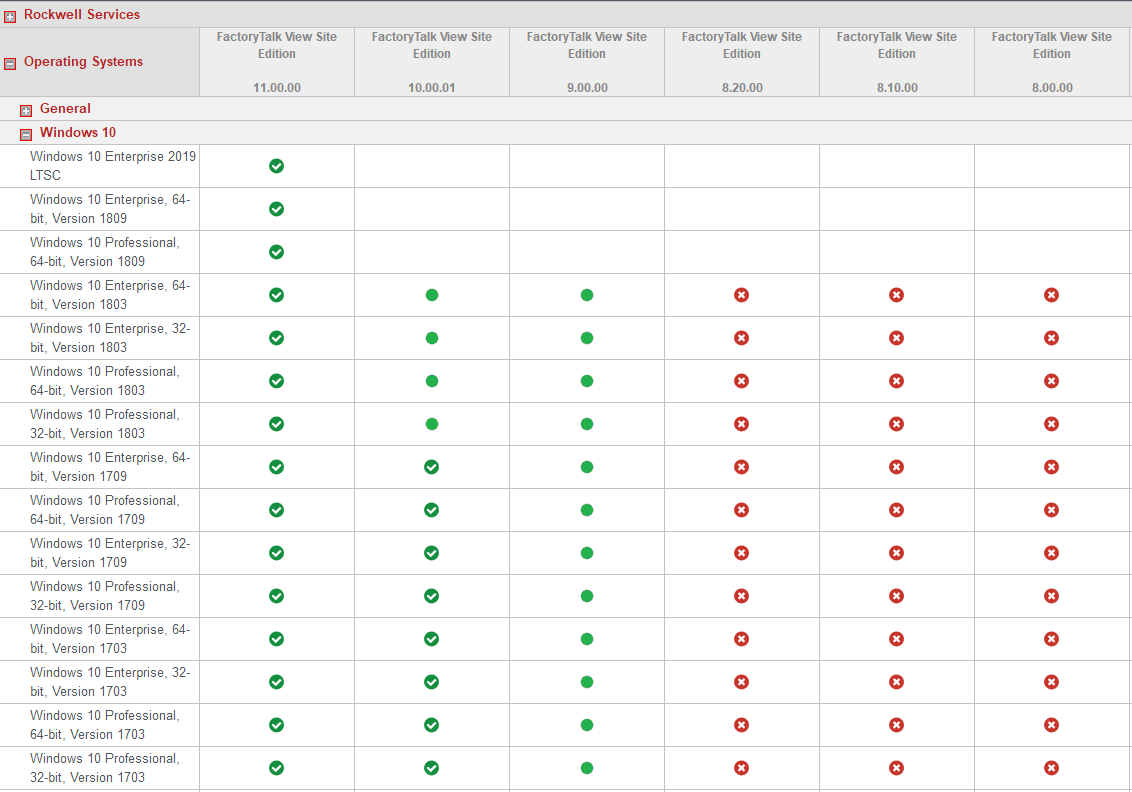Screen dimensions: 1132x792
Task: Click green dot for Professional 32-bit 1803 under 10.00.01
Action: [432, 424]
